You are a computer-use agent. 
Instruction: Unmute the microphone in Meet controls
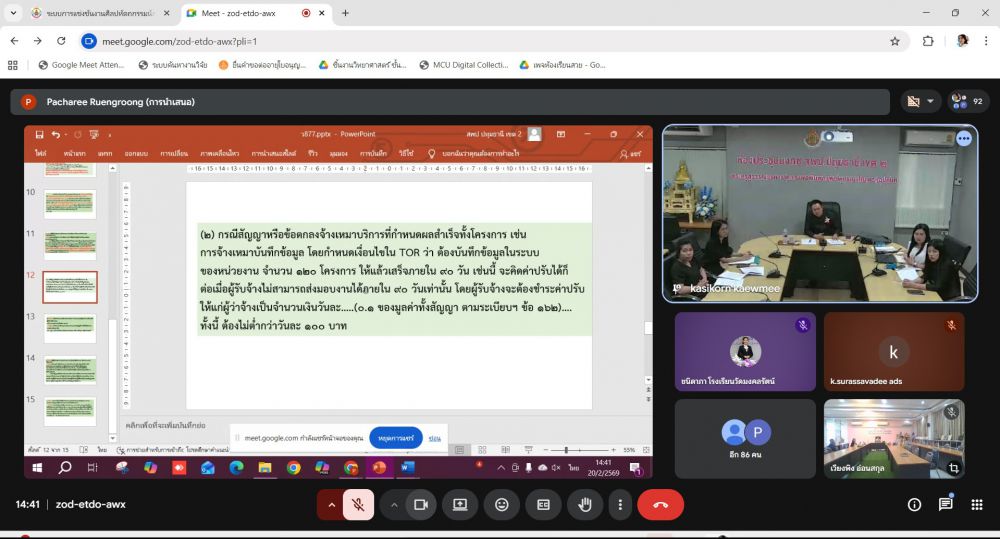click(358, 505)
